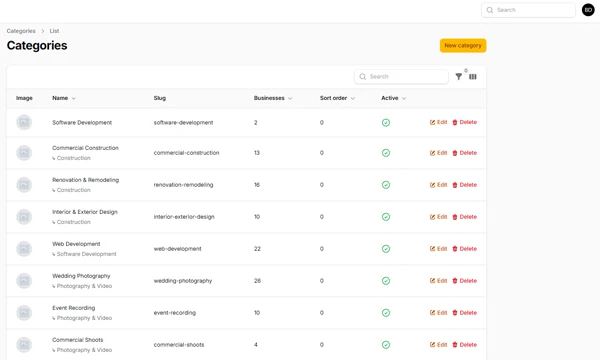
Task: Sort by the Active column
Action: pyautogui.click(x=393, y=98)
